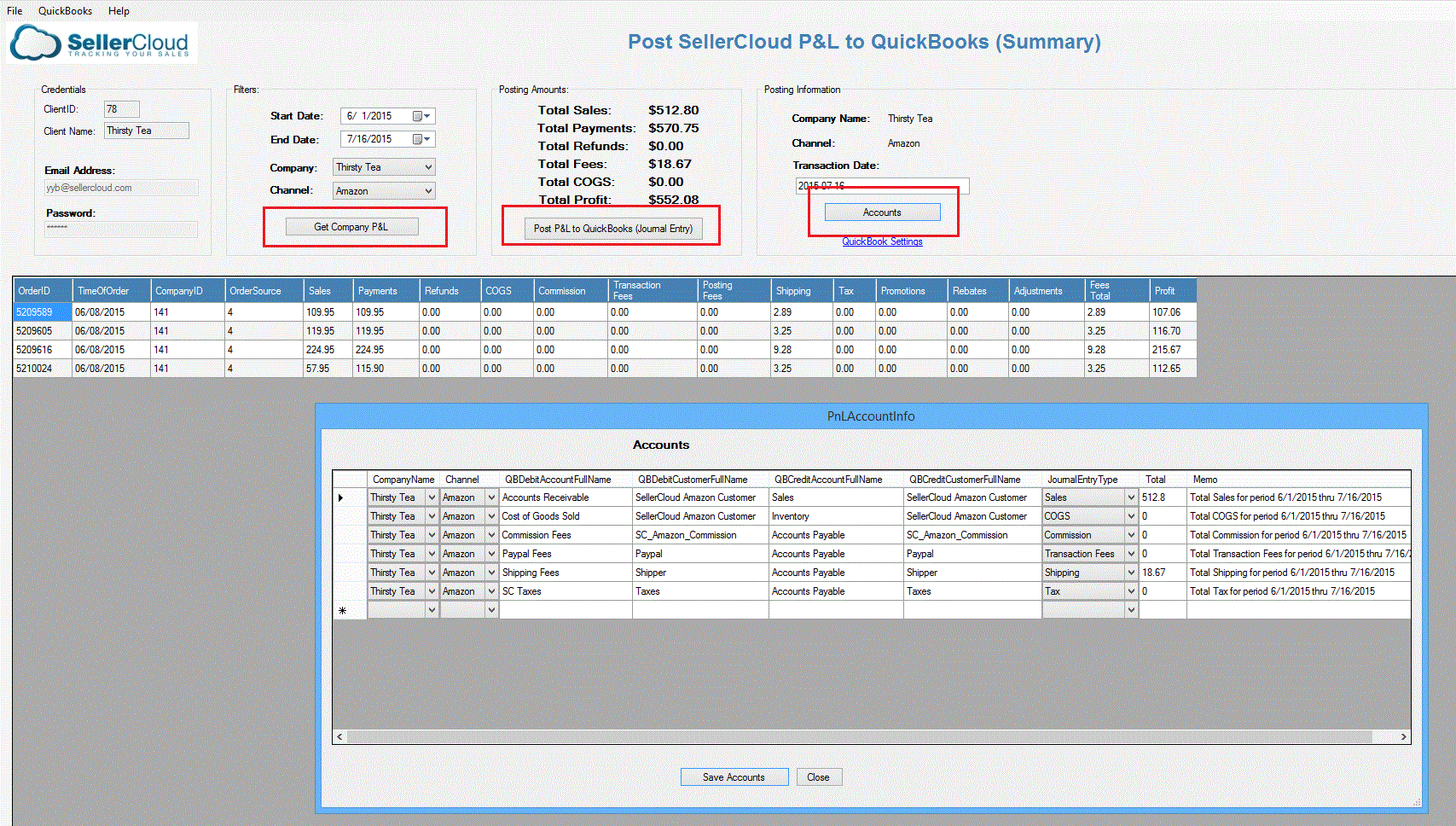
Task: Click the ClientID input field
Action: click(122, 109)
